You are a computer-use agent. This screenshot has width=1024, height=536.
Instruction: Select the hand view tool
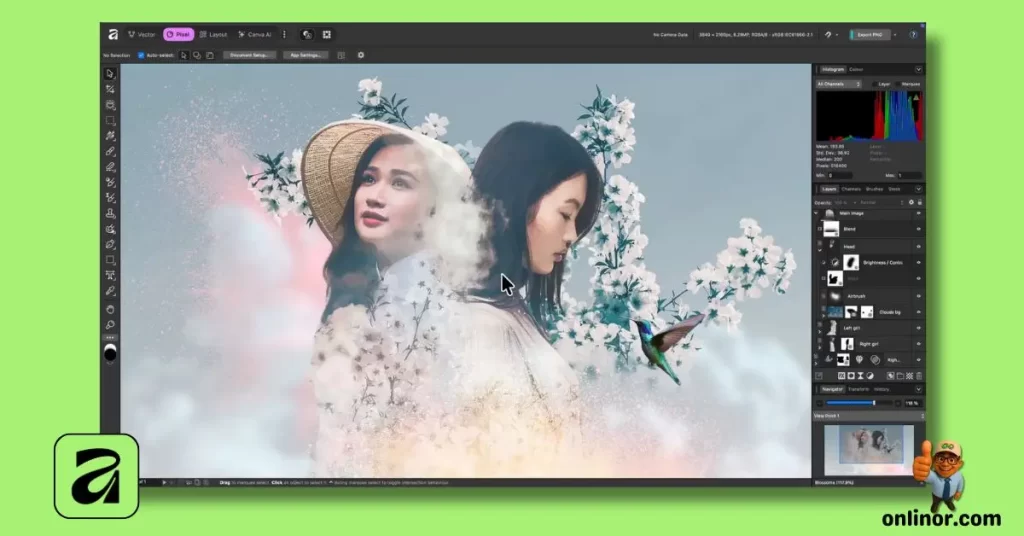click(x=110, y=309)
